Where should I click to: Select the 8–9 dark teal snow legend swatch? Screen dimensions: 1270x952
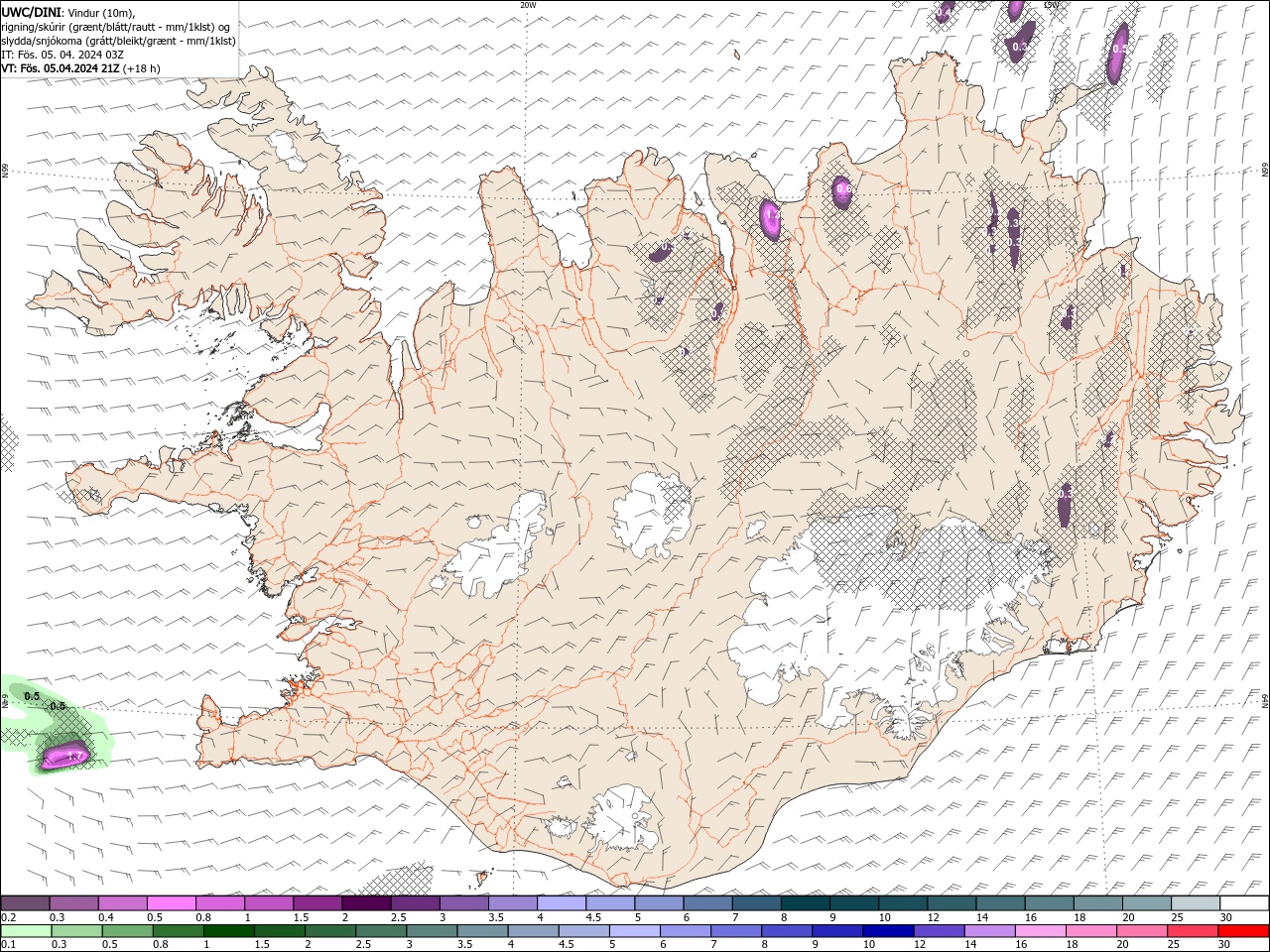806,903
